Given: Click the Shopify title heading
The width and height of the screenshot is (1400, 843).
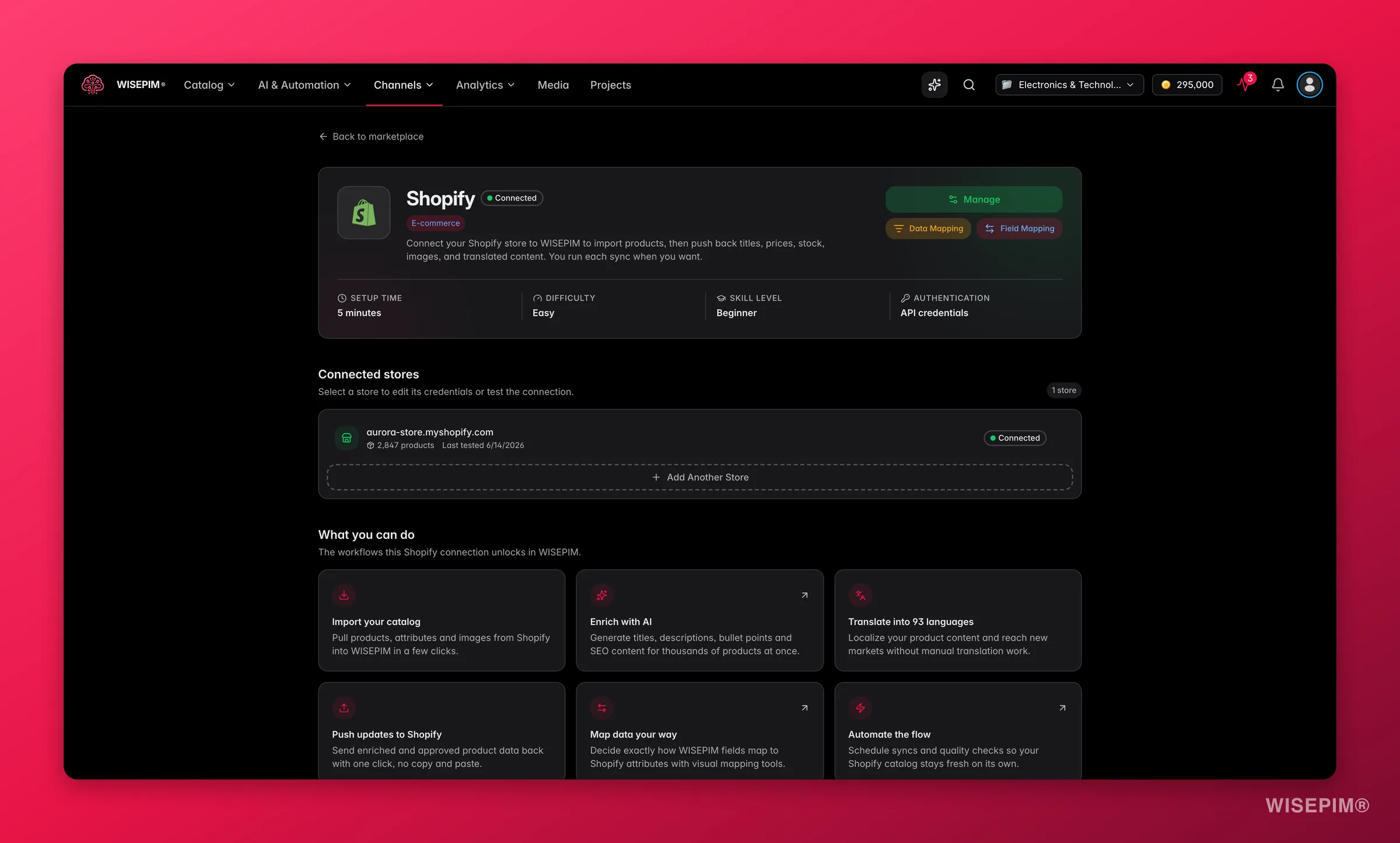Looking at the screenshot, I should [440, 198].
